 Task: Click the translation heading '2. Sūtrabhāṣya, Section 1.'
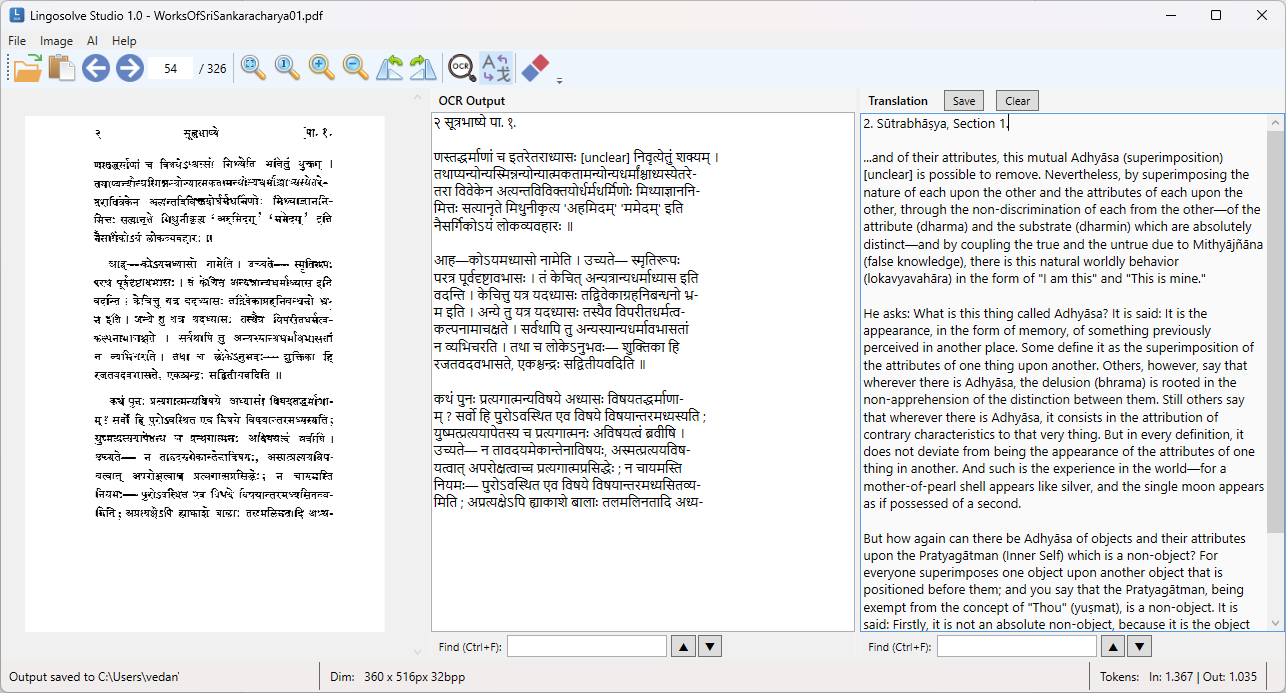point(935,123)
